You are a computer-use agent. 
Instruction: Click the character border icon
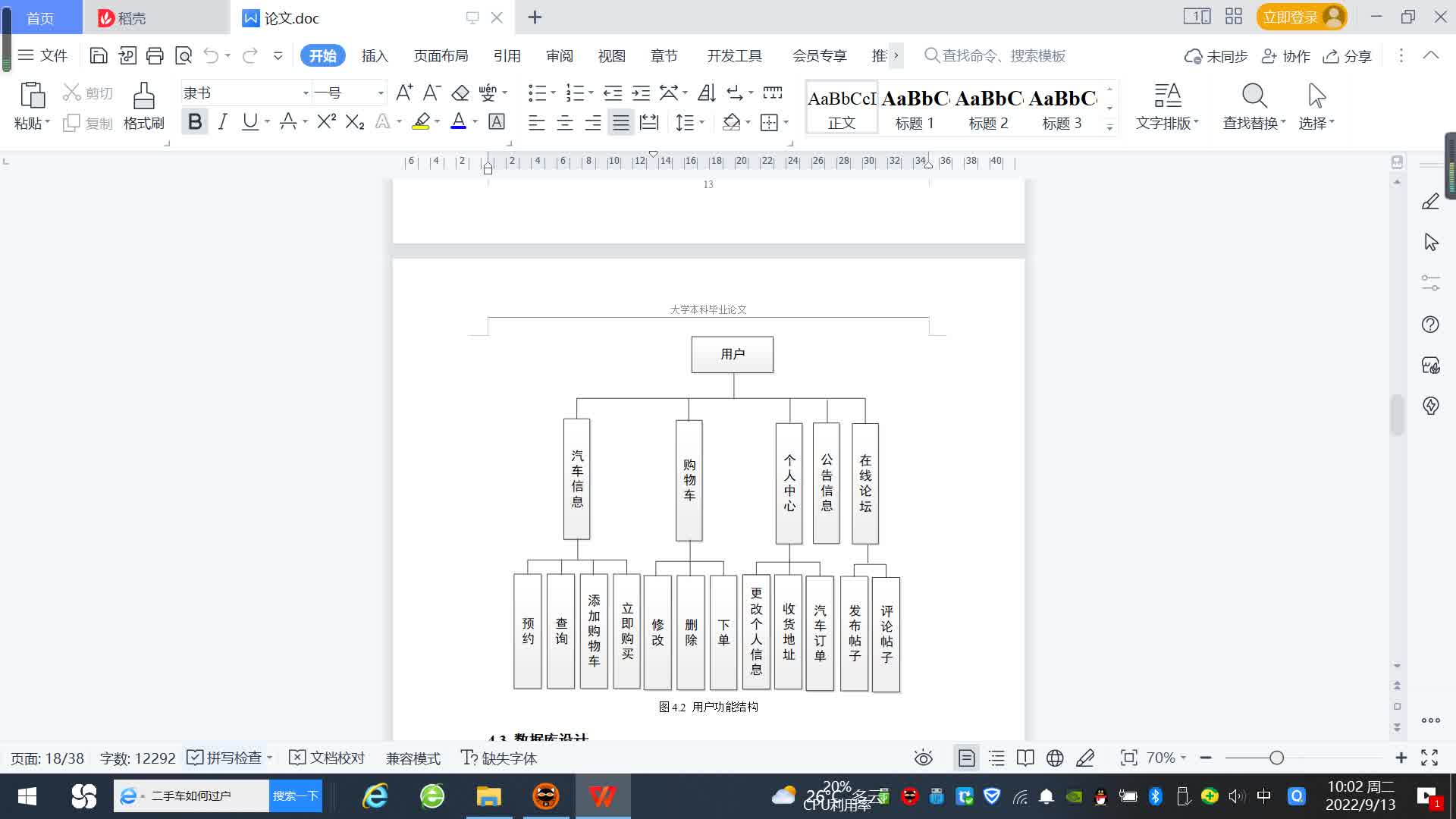[x=497, y=121]
